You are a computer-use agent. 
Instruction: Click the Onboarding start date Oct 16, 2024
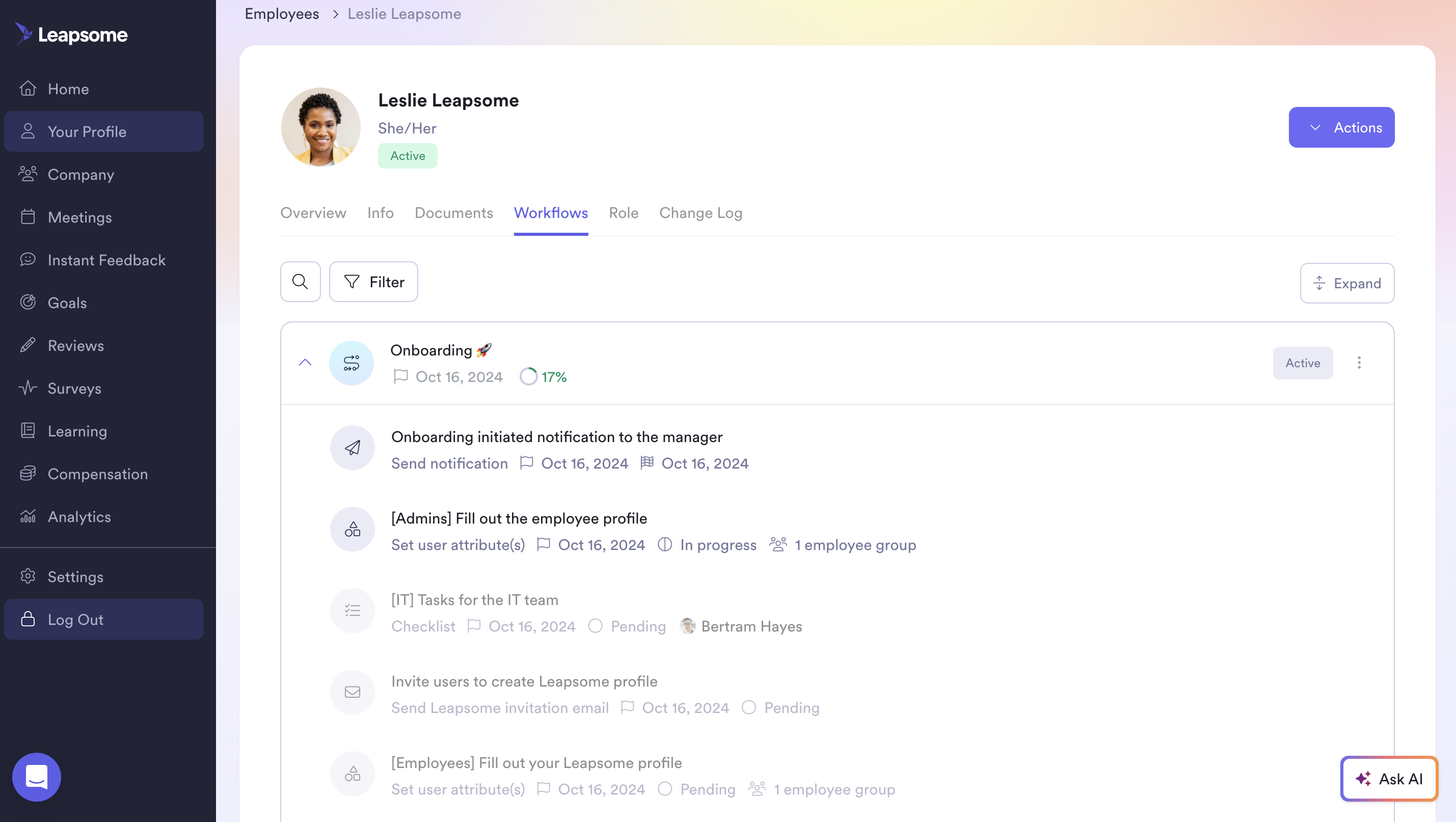coord(448,376)
